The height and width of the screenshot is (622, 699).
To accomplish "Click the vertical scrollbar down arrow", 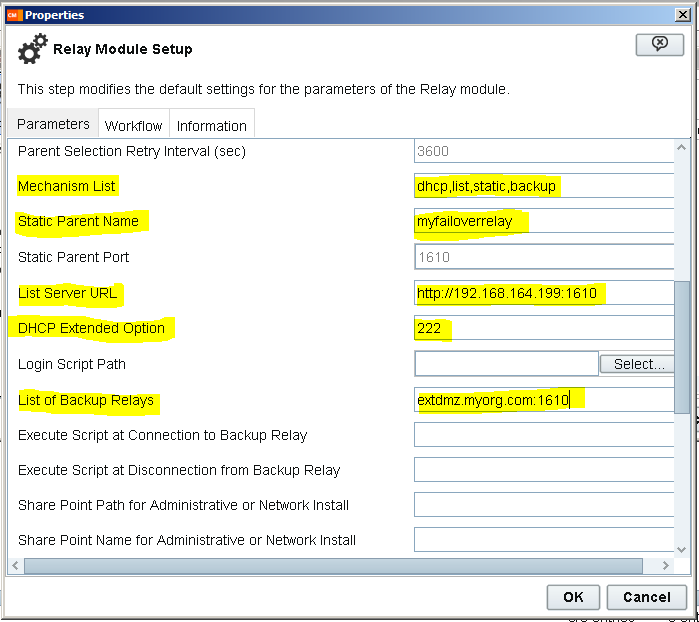I will [x=681, y=550].
